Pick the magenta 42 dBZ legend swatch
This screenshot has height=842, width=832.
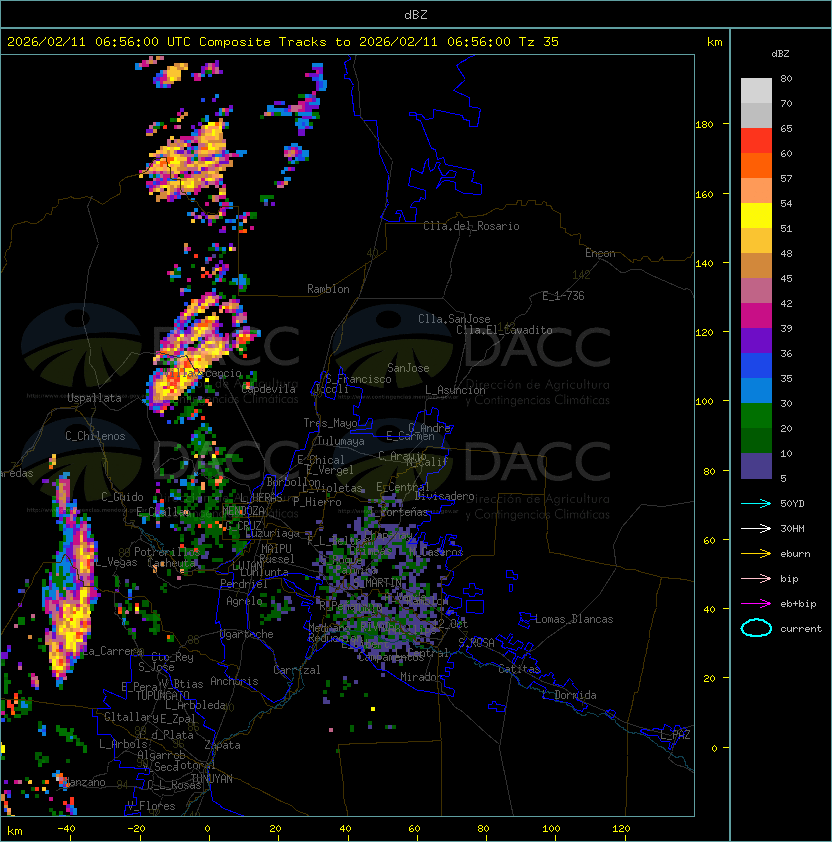click(x=756, y=316)
